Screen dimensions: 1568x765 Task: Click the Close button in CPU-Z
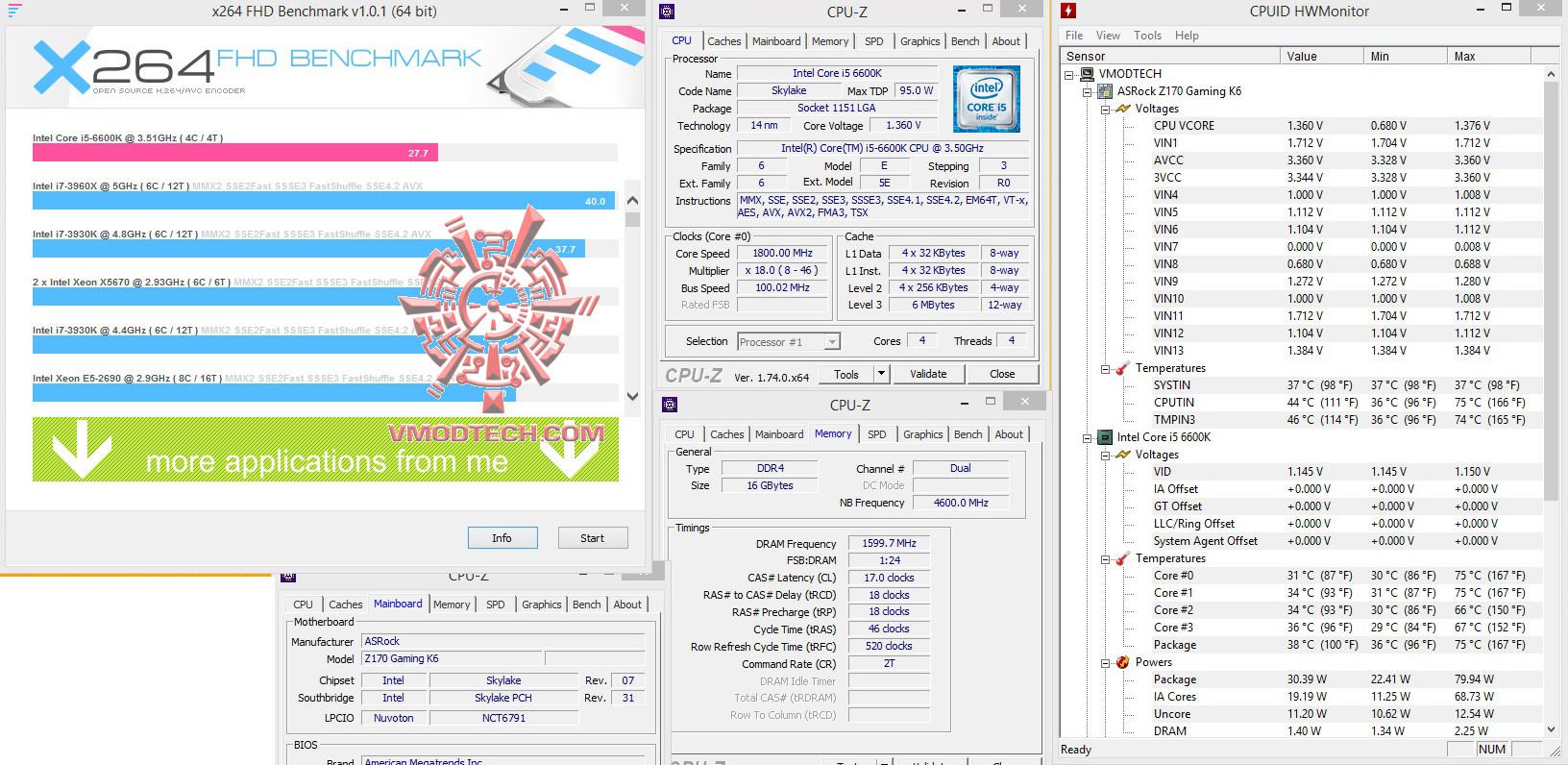point(1002,374)
